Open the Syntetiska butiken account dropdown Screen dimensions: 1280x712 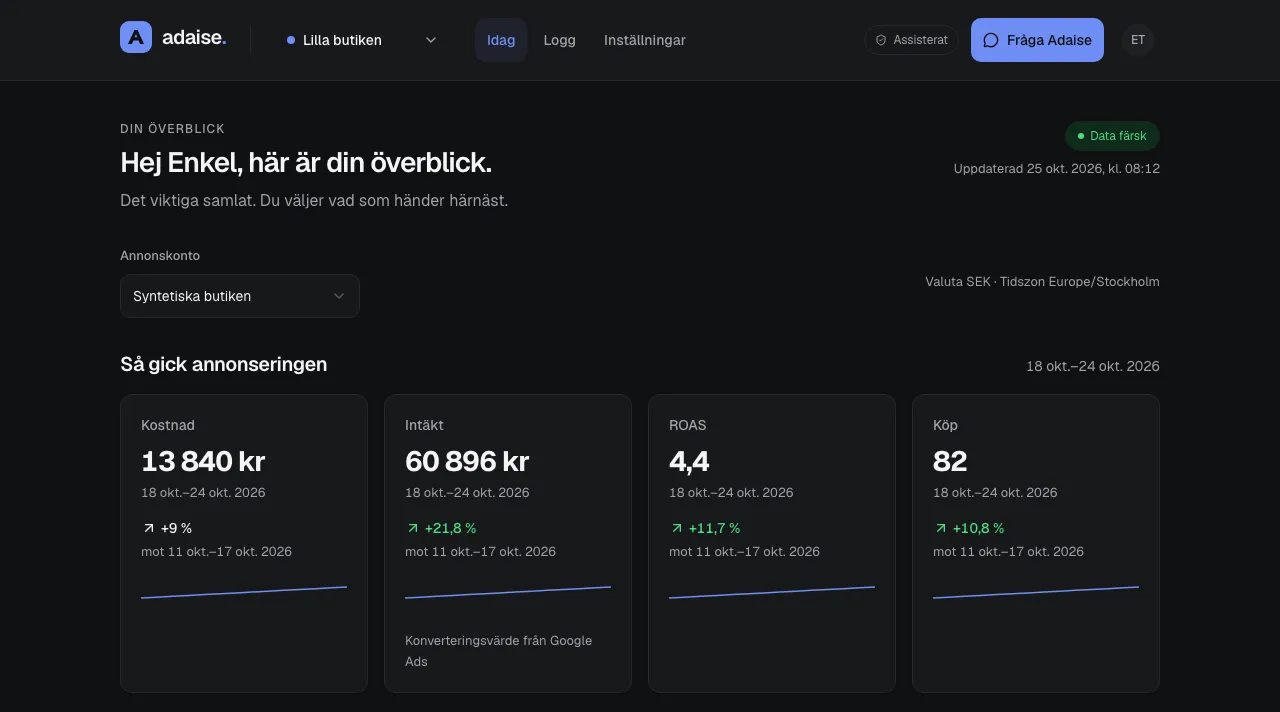tap(240, 296)
